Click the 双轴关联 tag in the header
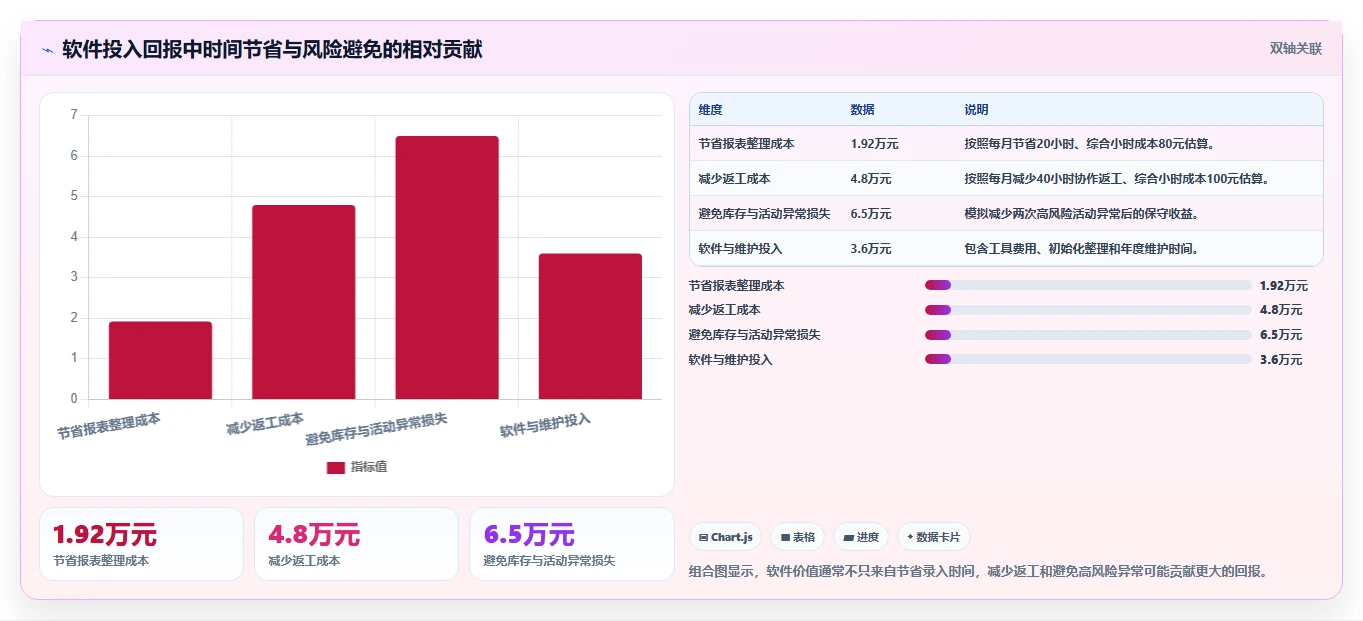Viewport: 1363px width, 621px height. tap(1296, 49)
